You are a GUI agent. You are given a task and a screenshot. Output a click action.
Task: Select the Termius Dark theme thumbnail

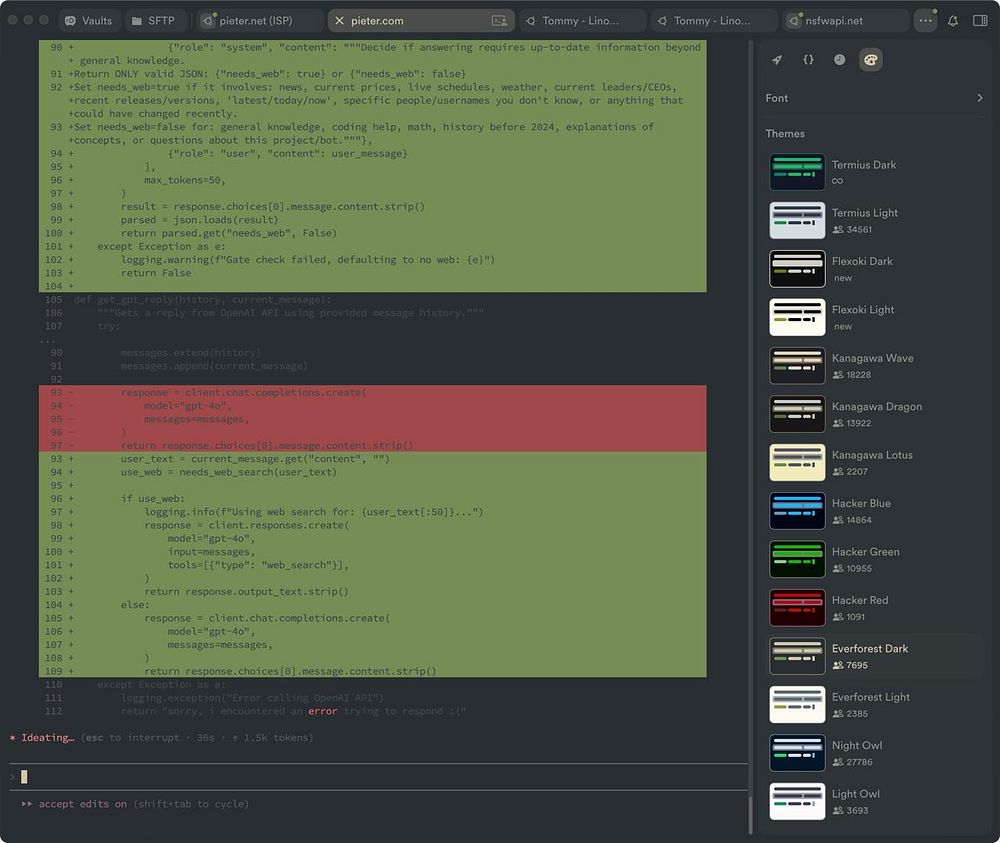click(797, 172)
